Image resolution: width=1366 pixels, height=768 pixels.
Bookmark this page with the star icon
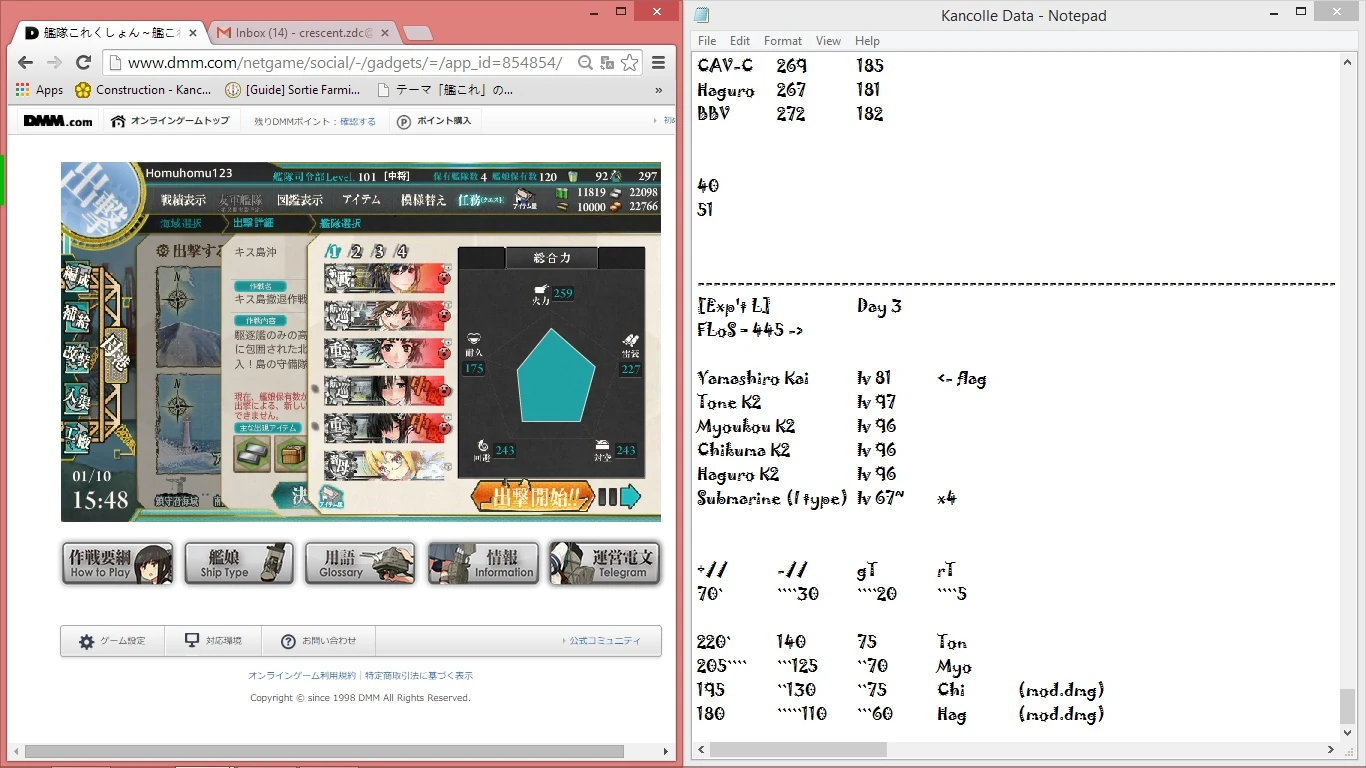(x=630, y=63)
